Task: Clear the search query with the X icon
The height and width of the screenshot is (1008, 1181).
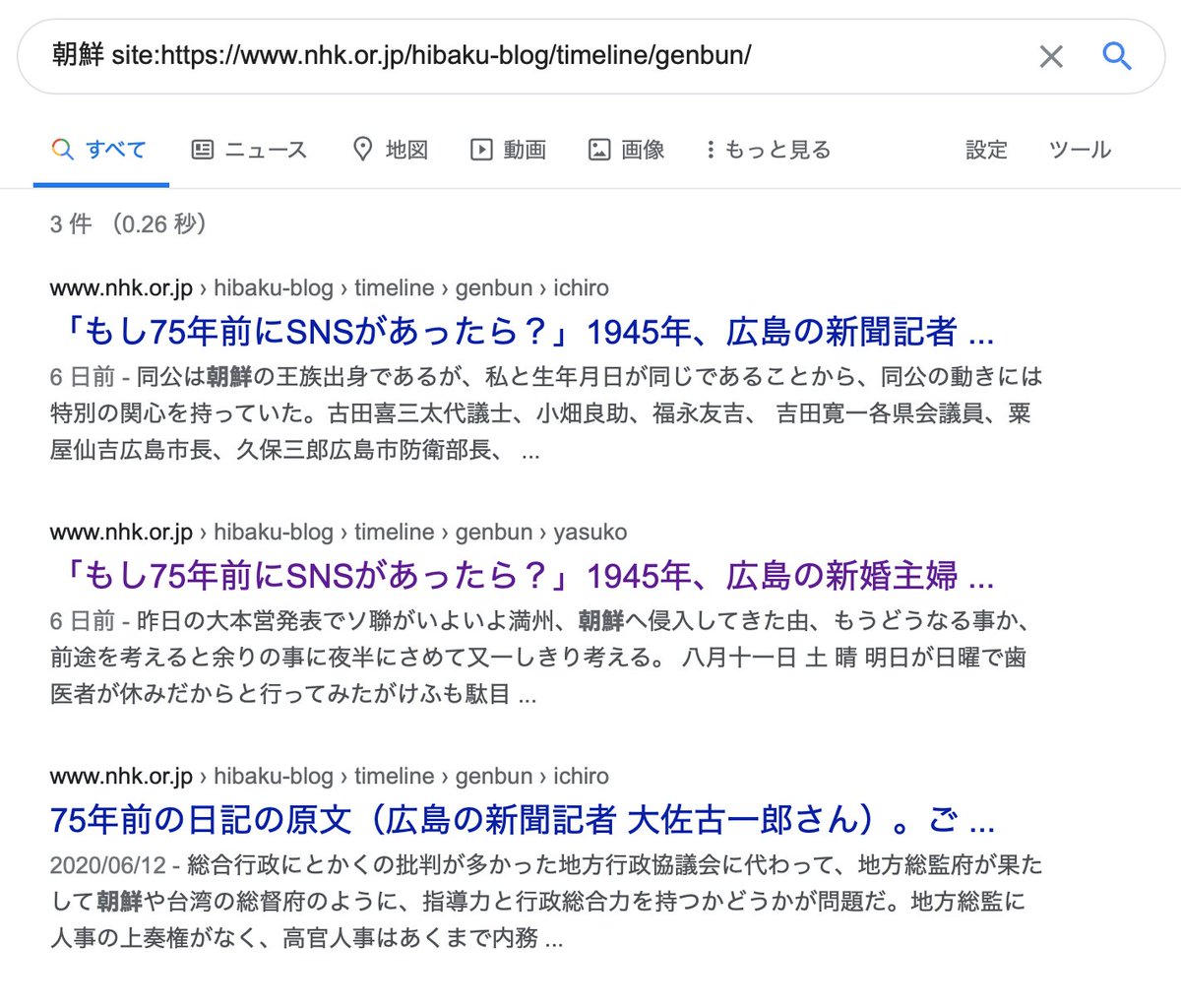Action: pos(1051,56)
